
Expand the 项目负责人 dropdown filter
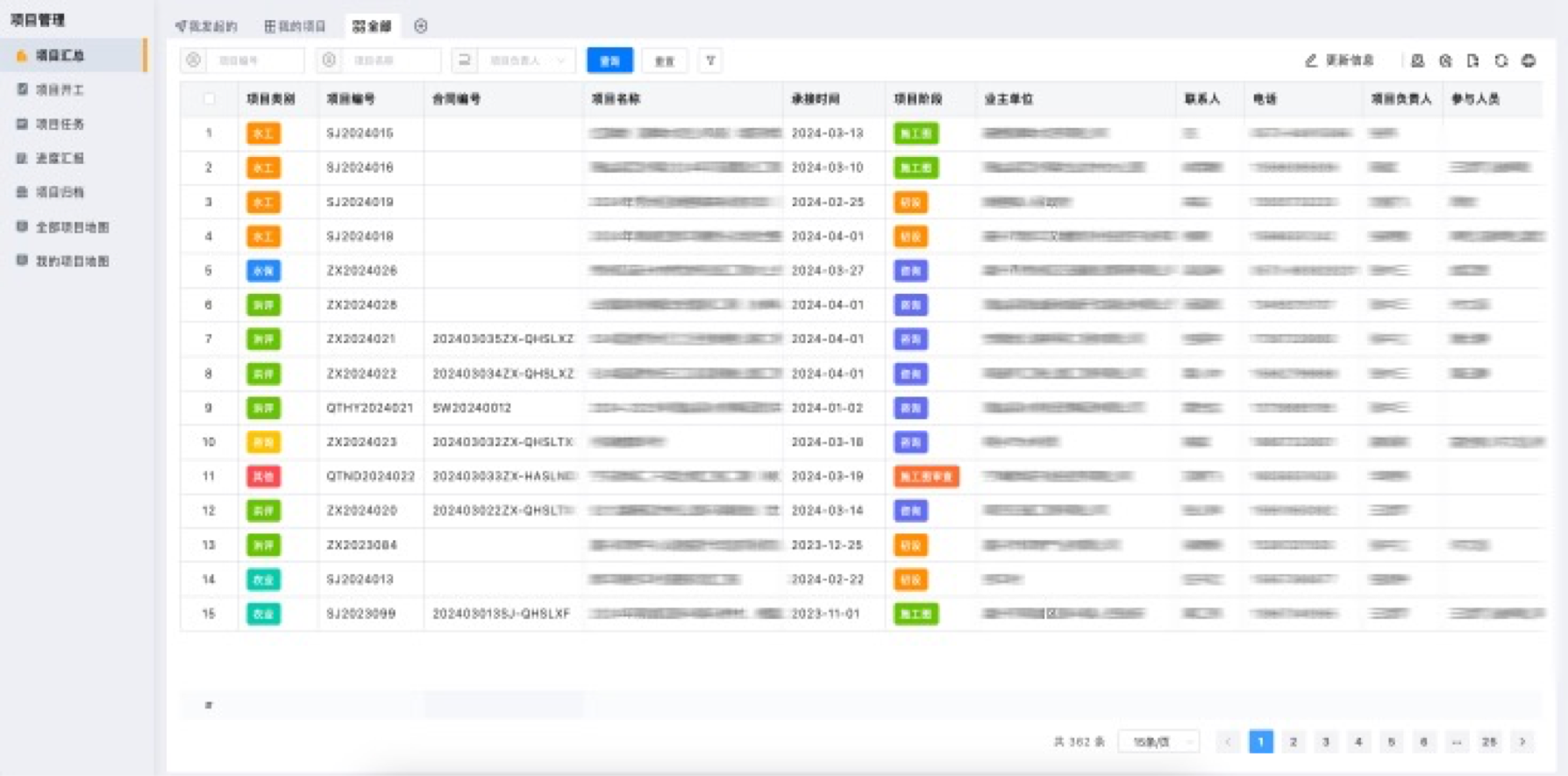click(526, 61)
